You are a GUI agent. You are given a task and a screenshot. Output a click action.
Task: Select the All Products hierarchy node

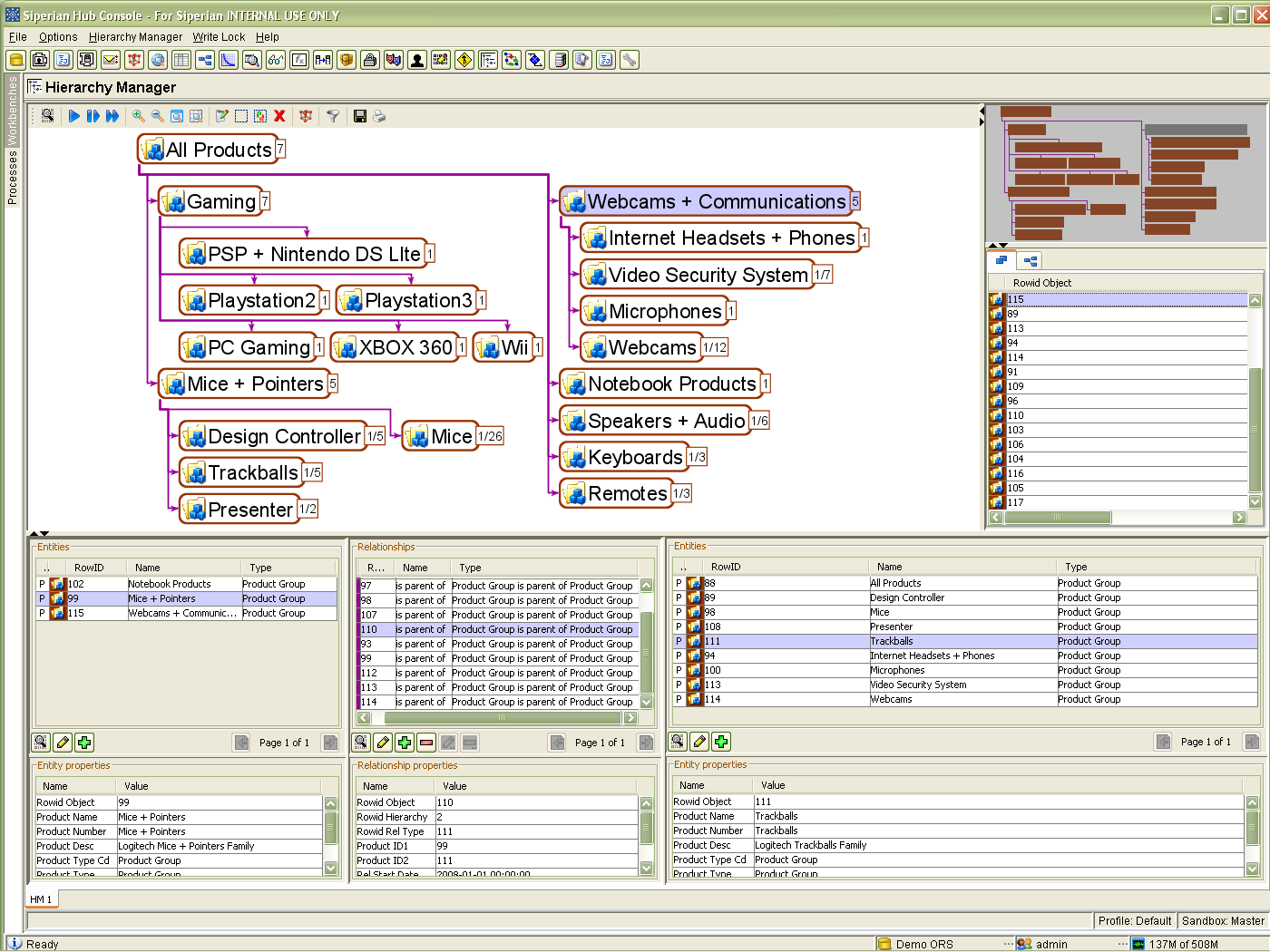point(207,150)
